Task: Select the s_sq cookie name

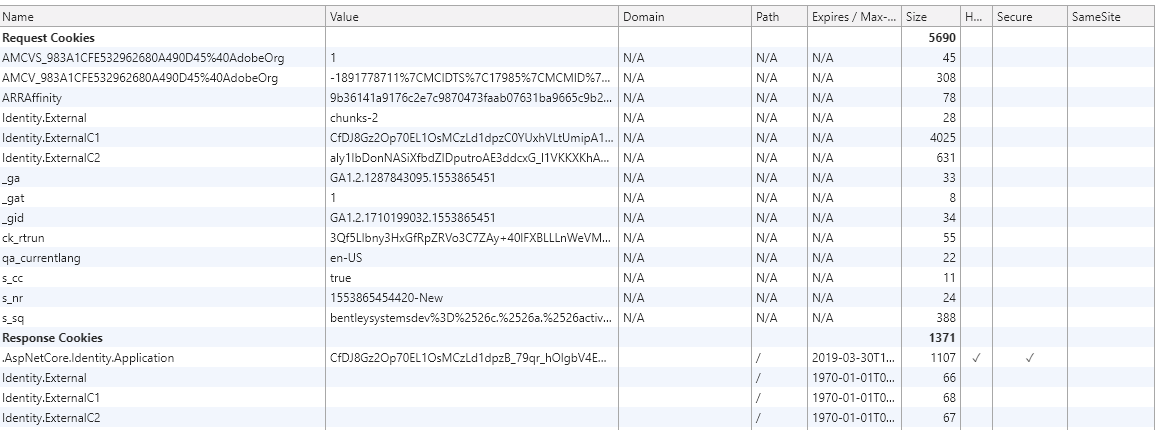Action: tap(13, 317)
